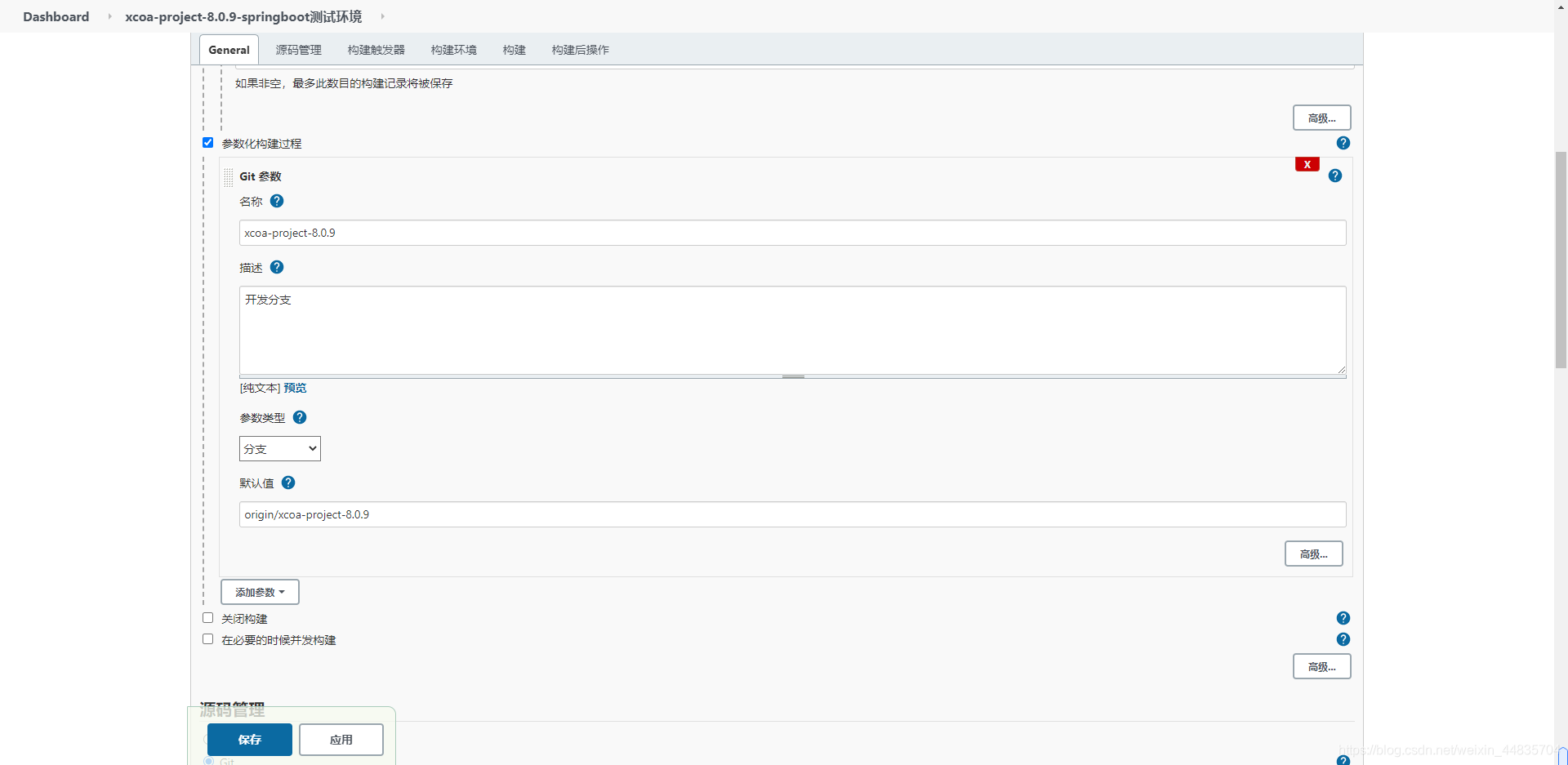Click 应用 button to apply

pos(341,740)
